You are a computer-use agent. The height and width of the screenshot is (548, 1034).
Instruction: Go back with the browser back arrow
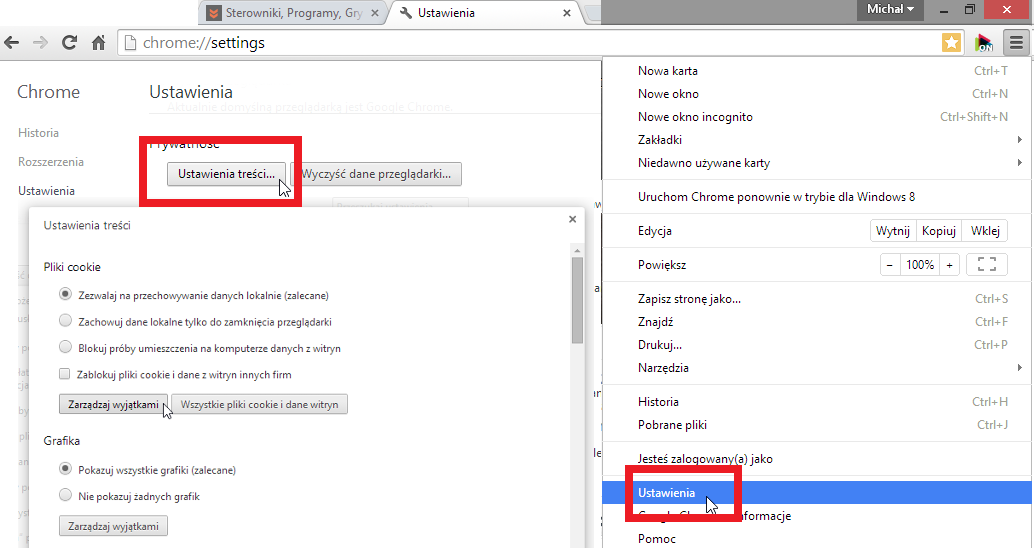point(11,43)
